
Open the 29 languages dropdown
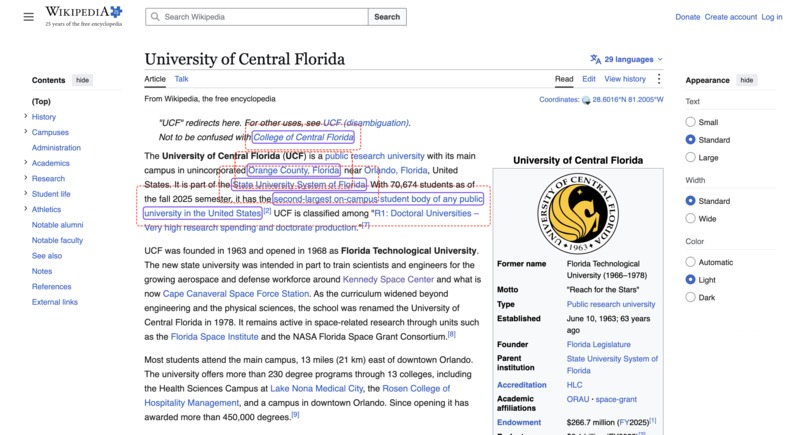(x=627, y=59)
